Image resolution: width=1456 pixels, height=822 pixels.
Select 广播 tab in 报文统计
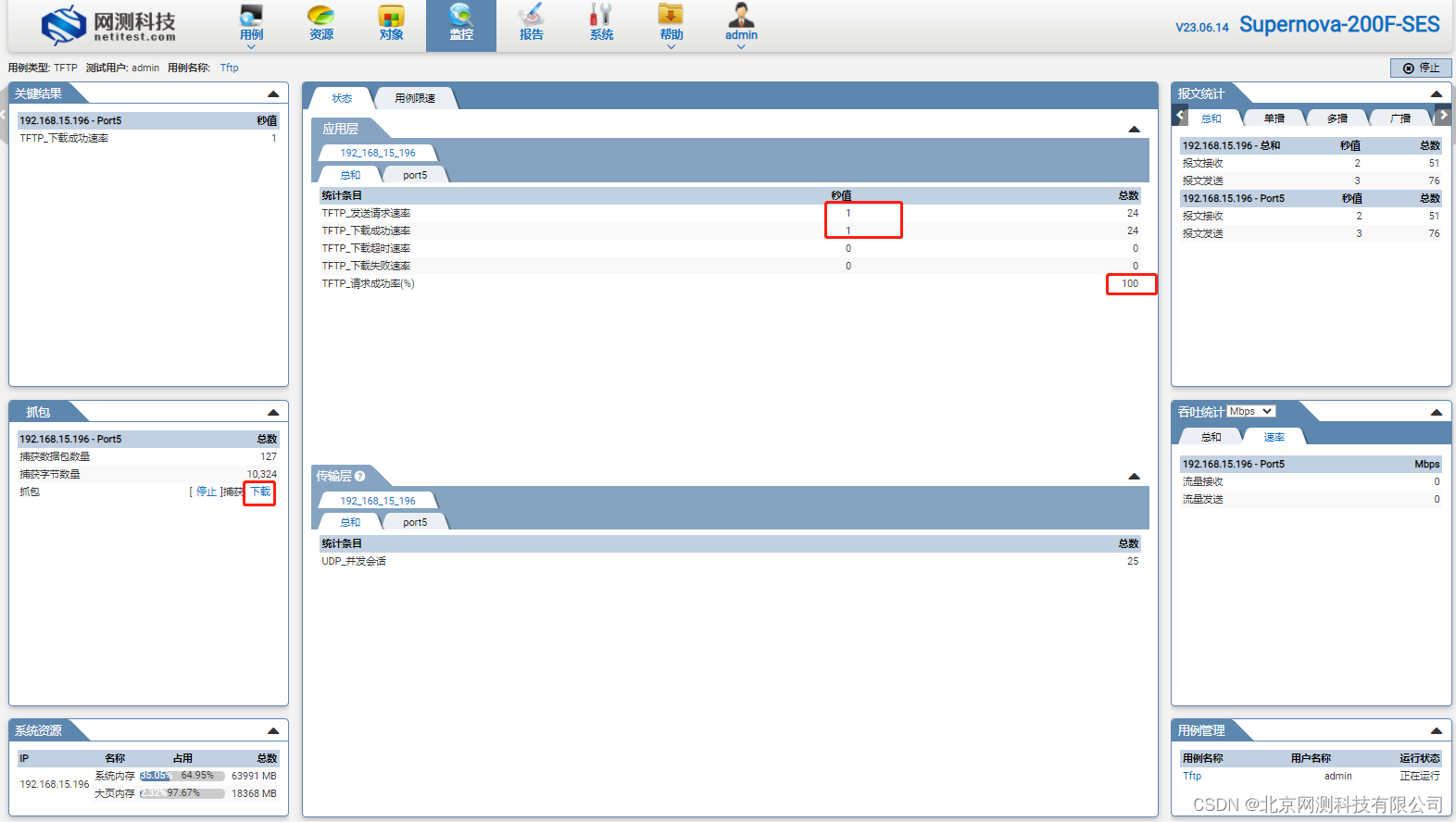1400,118
